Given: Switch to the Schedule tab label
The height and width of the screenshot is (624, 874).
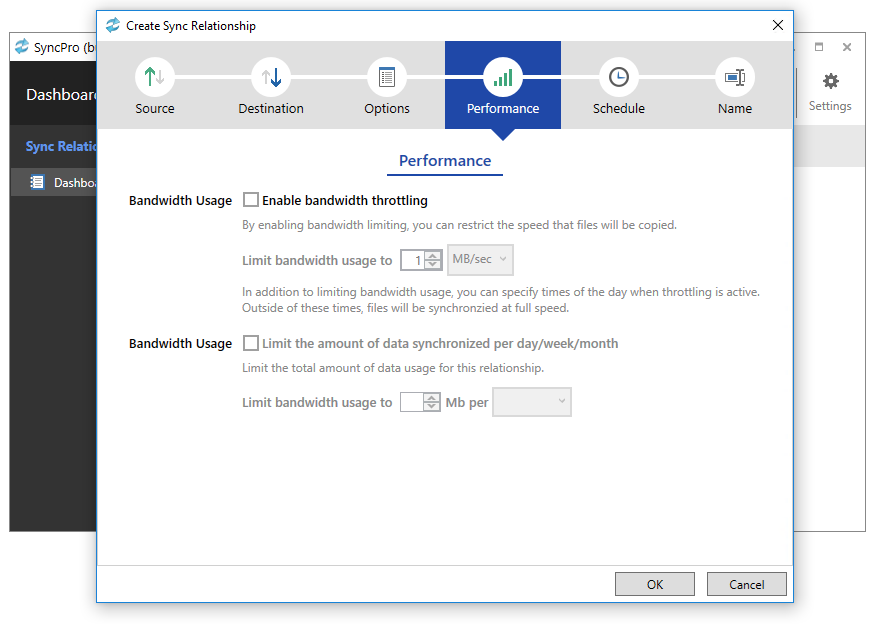Looking at the screenshot, I should coord(619,109).
